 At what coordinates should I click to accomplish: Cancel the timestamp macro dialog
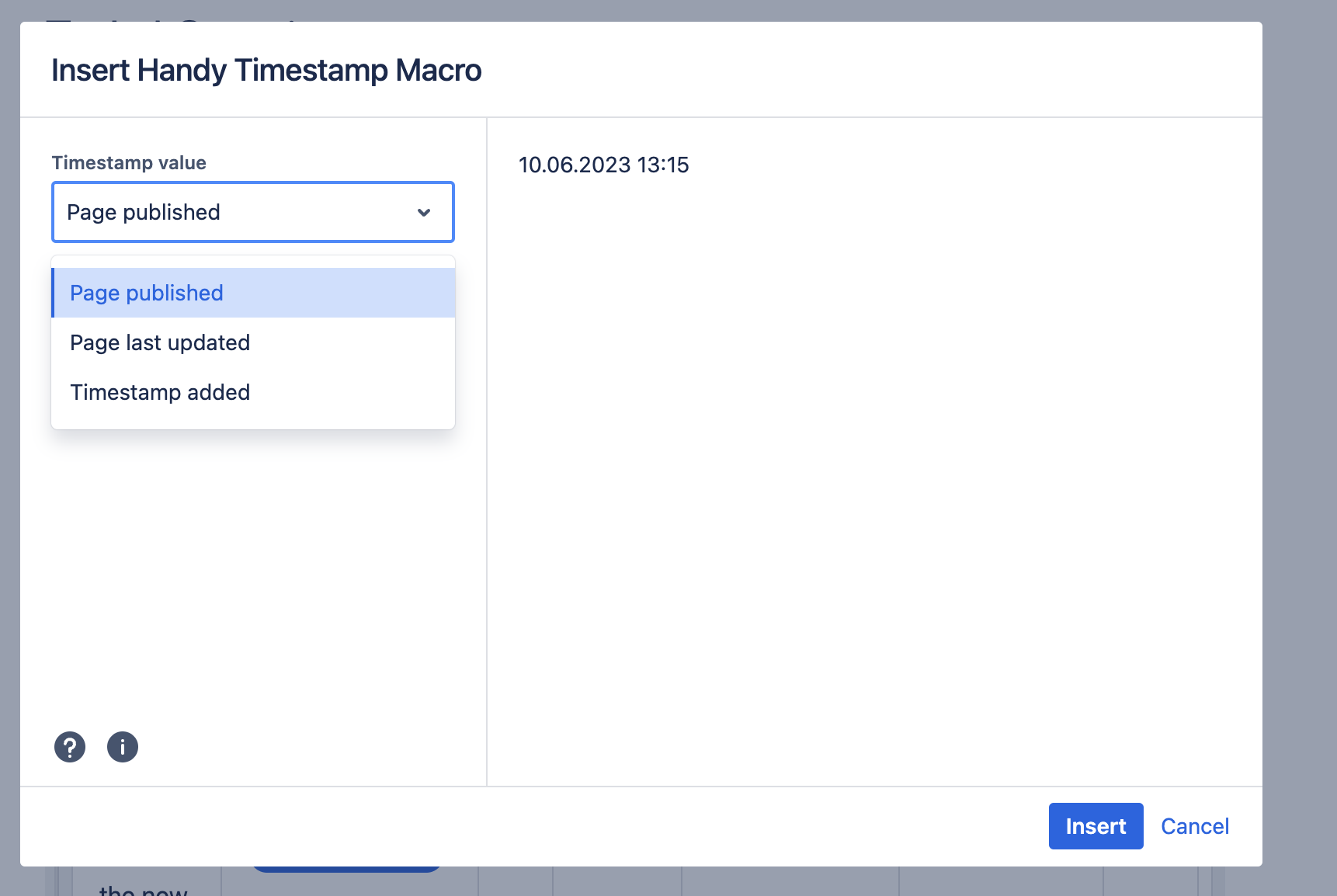click(x=1195, y=826)
